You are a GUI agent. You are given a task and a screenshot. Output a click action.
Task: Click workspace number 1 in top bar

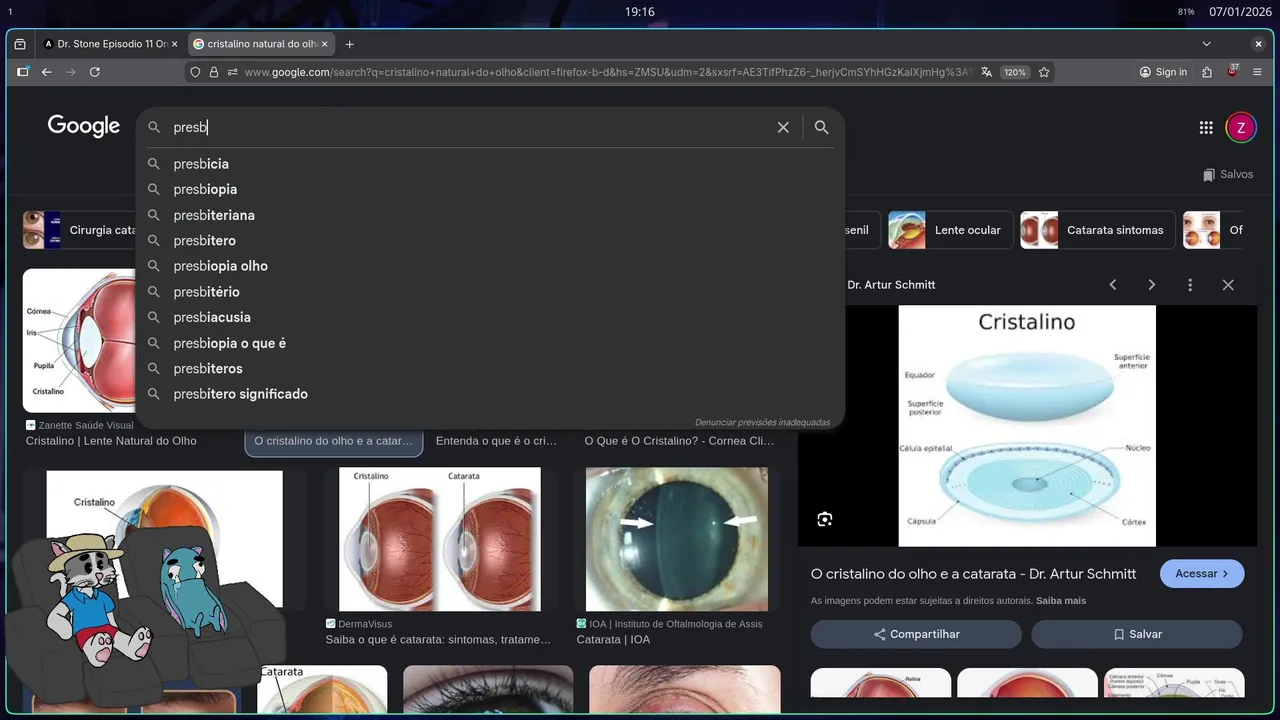10,12
